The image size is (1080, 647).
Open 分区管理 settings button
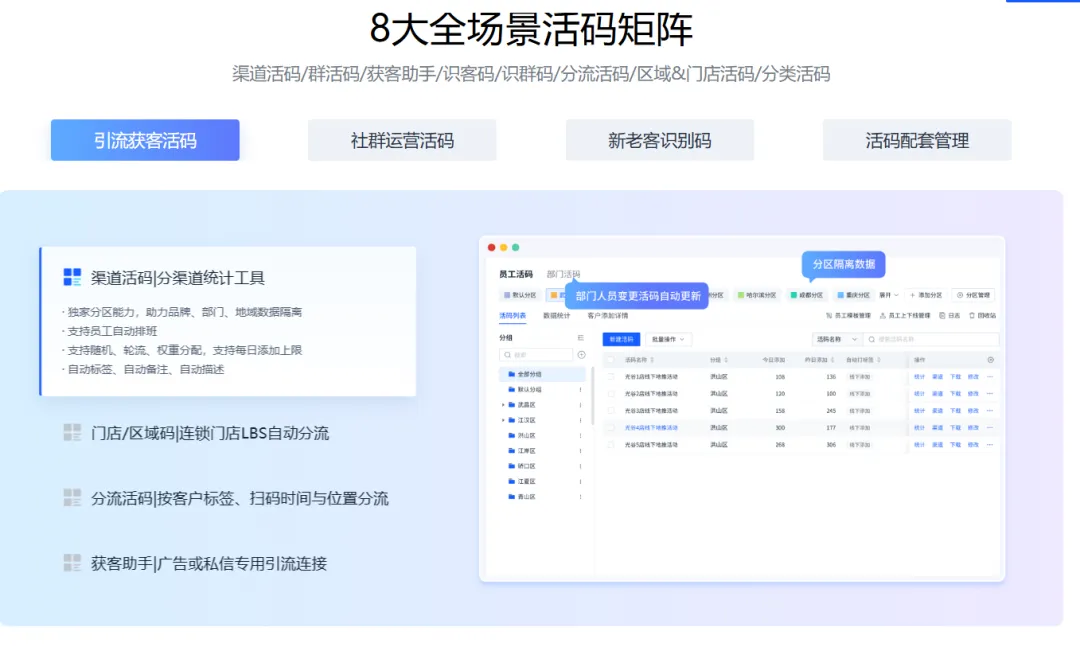coord(973,295)
